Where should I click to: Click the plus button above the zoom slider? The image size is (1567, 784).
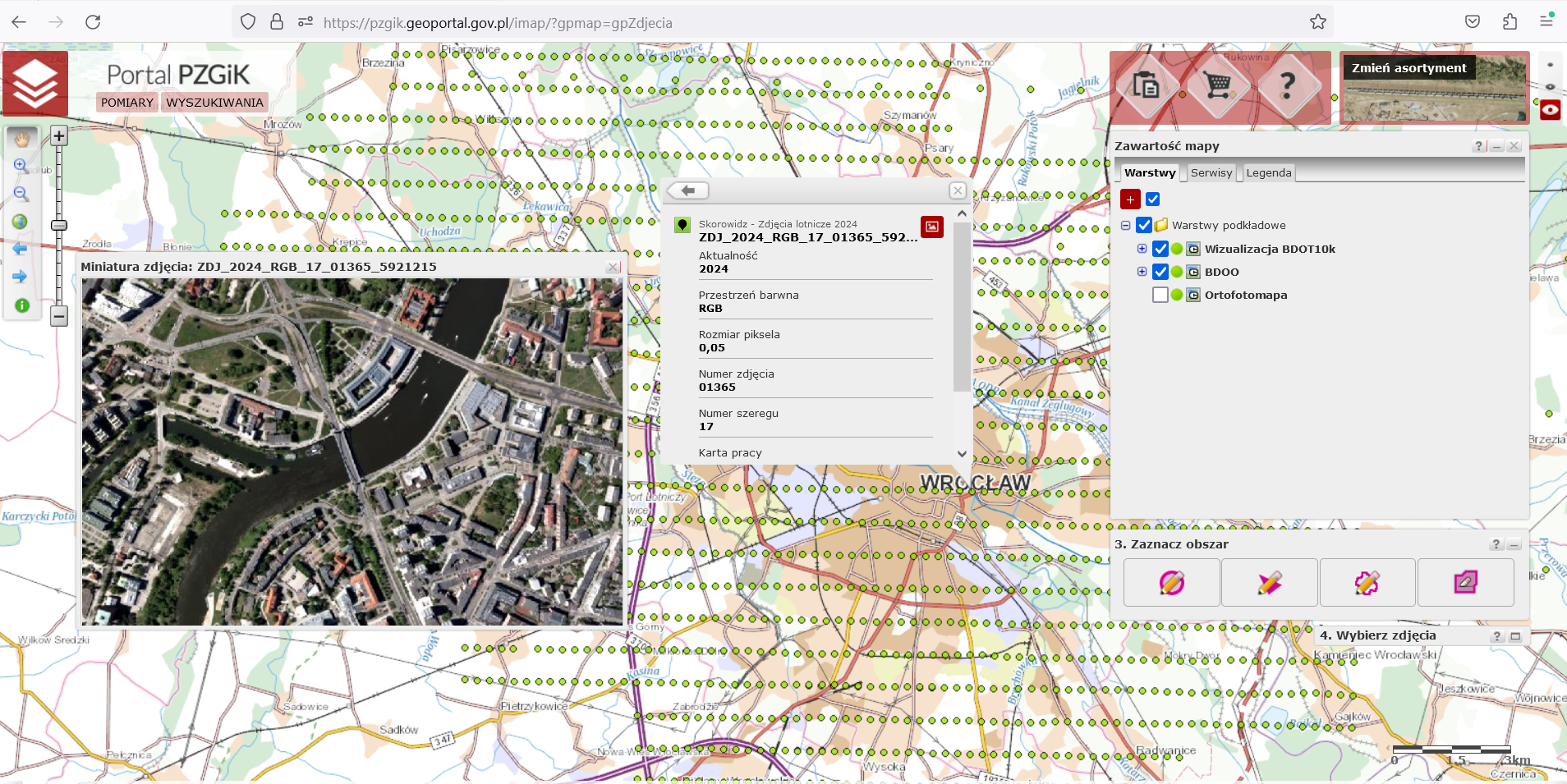[59, 136]
